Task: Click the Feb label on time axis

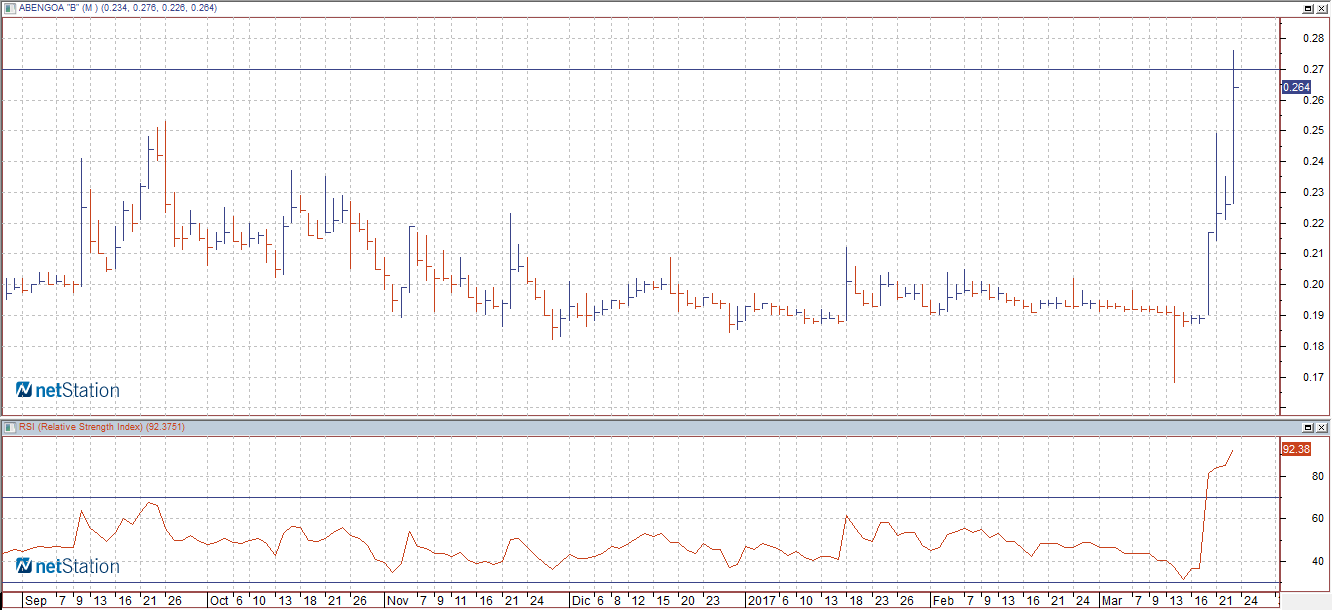Action: click(x=942, y=602)
